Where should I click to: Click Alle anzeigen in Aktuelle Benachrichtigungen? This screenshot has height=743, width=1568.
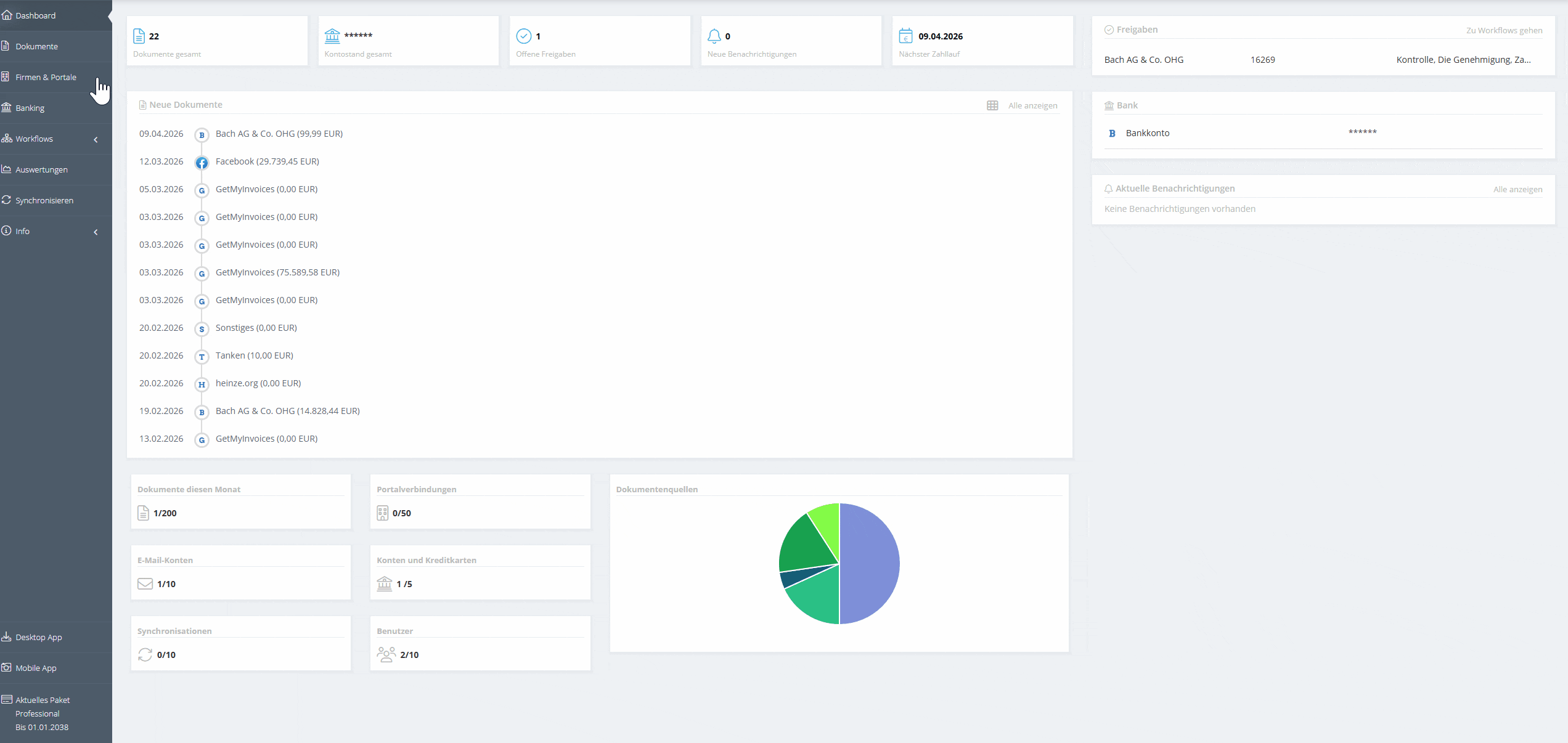point(1518,189)
